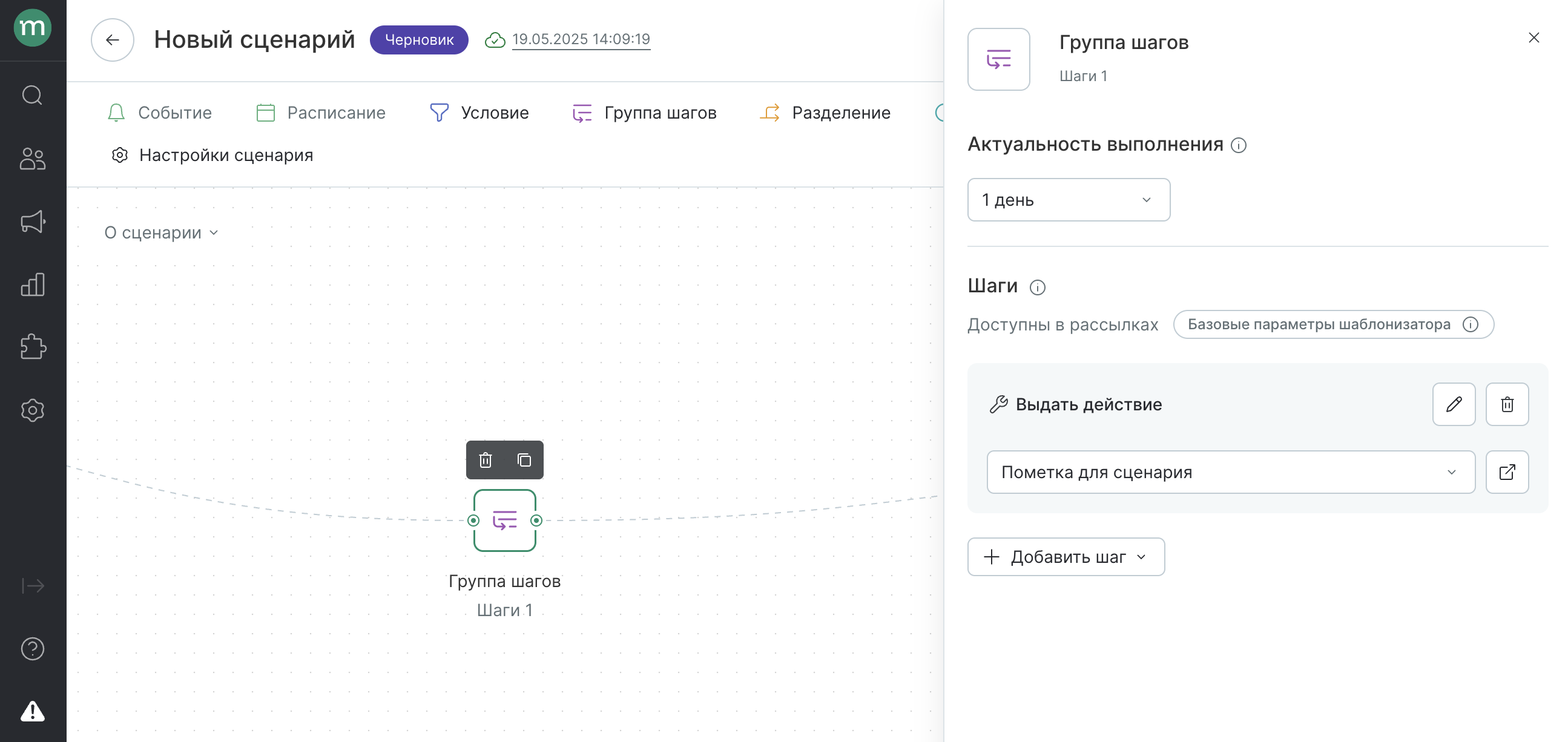Select the Группа шагов node on canvas

point(505,520)
